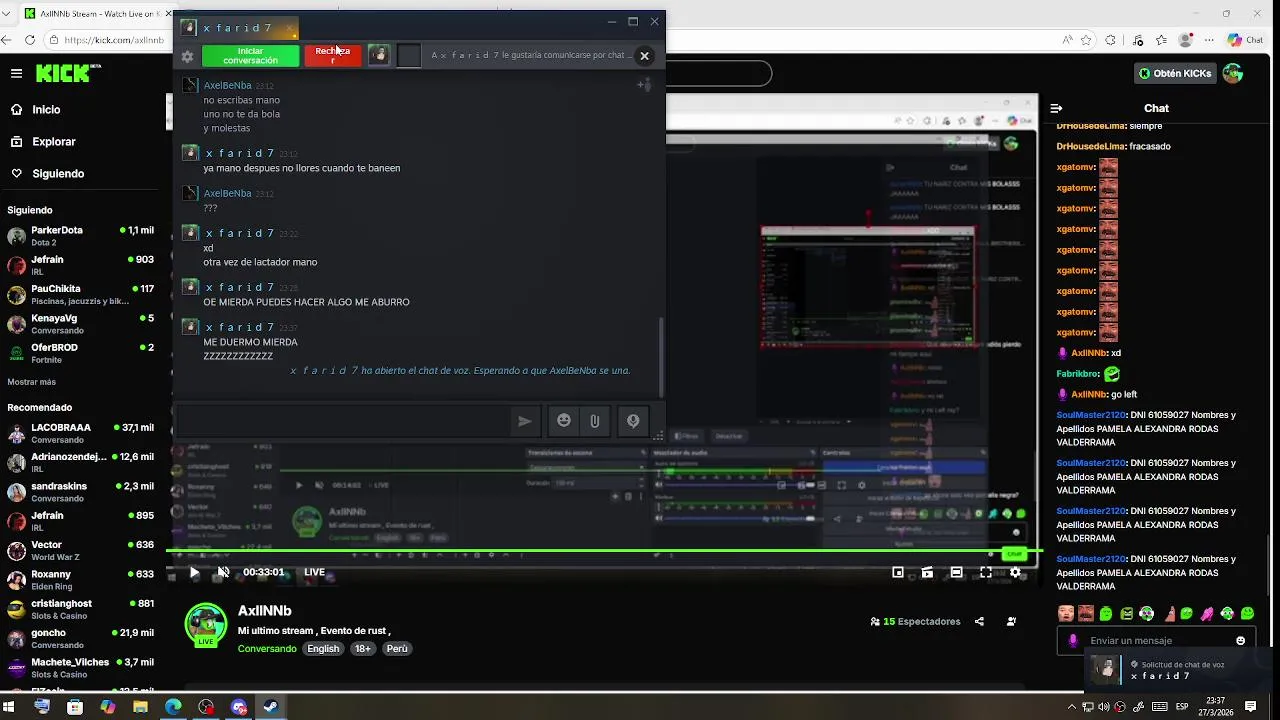Image resolution: width=1280 pixels, height=720 pixels.
Task: Click Obtén KICKs button
Action: 1175,73
